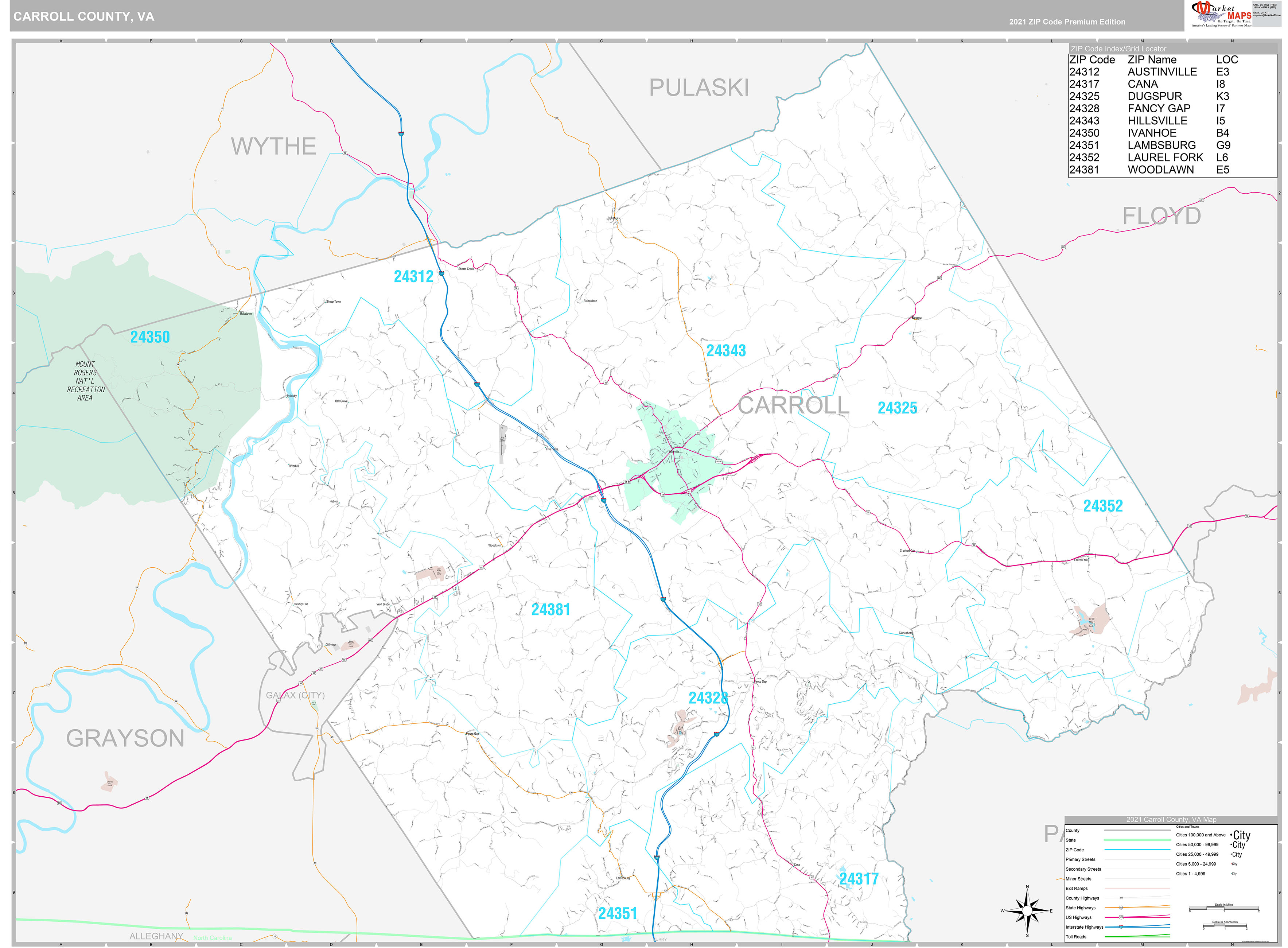This screenshot has width=1288, height=948.
Task: Click the WYTHE county label
Action: coord(273,146)
